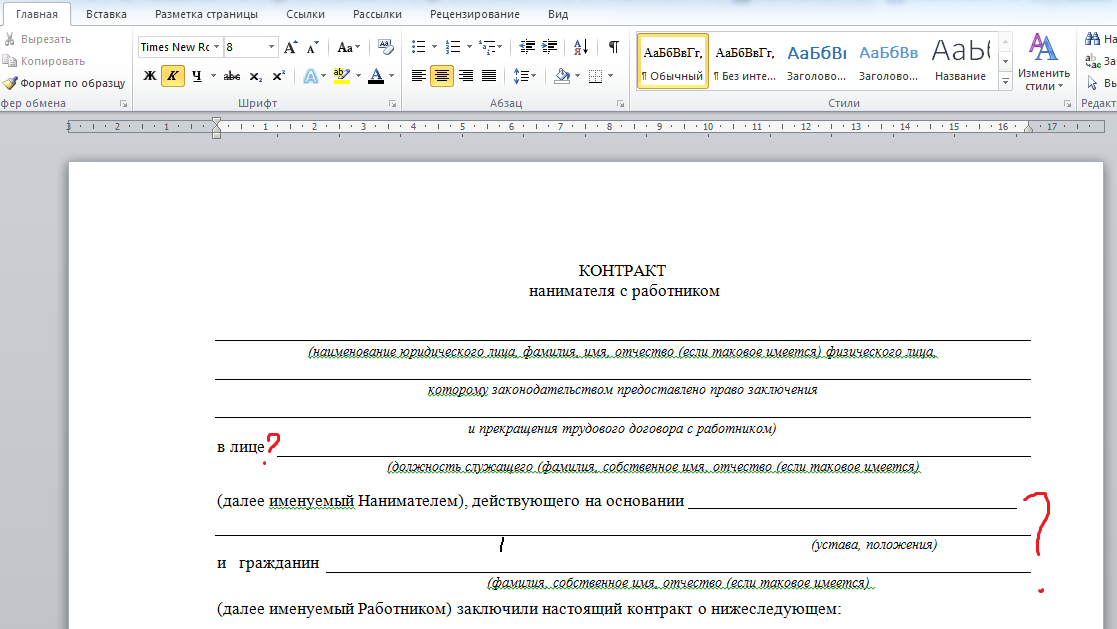Increase font size with grow icon
1117x629 pixels.
click(x=290, y=47)
